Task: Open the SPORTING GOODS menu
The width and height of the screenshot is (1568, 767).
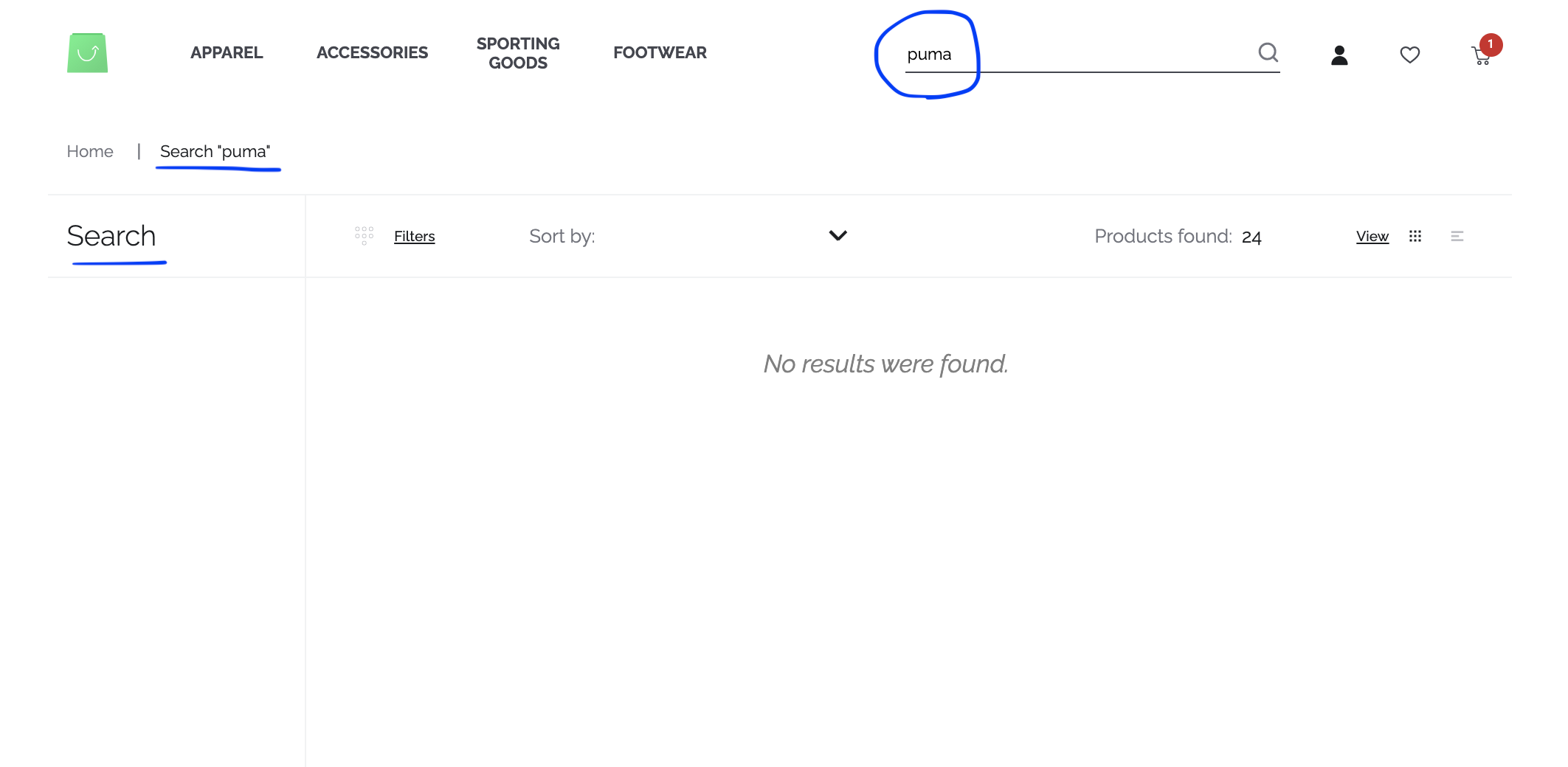Action: pyautogui.click(x=518, y=52)
